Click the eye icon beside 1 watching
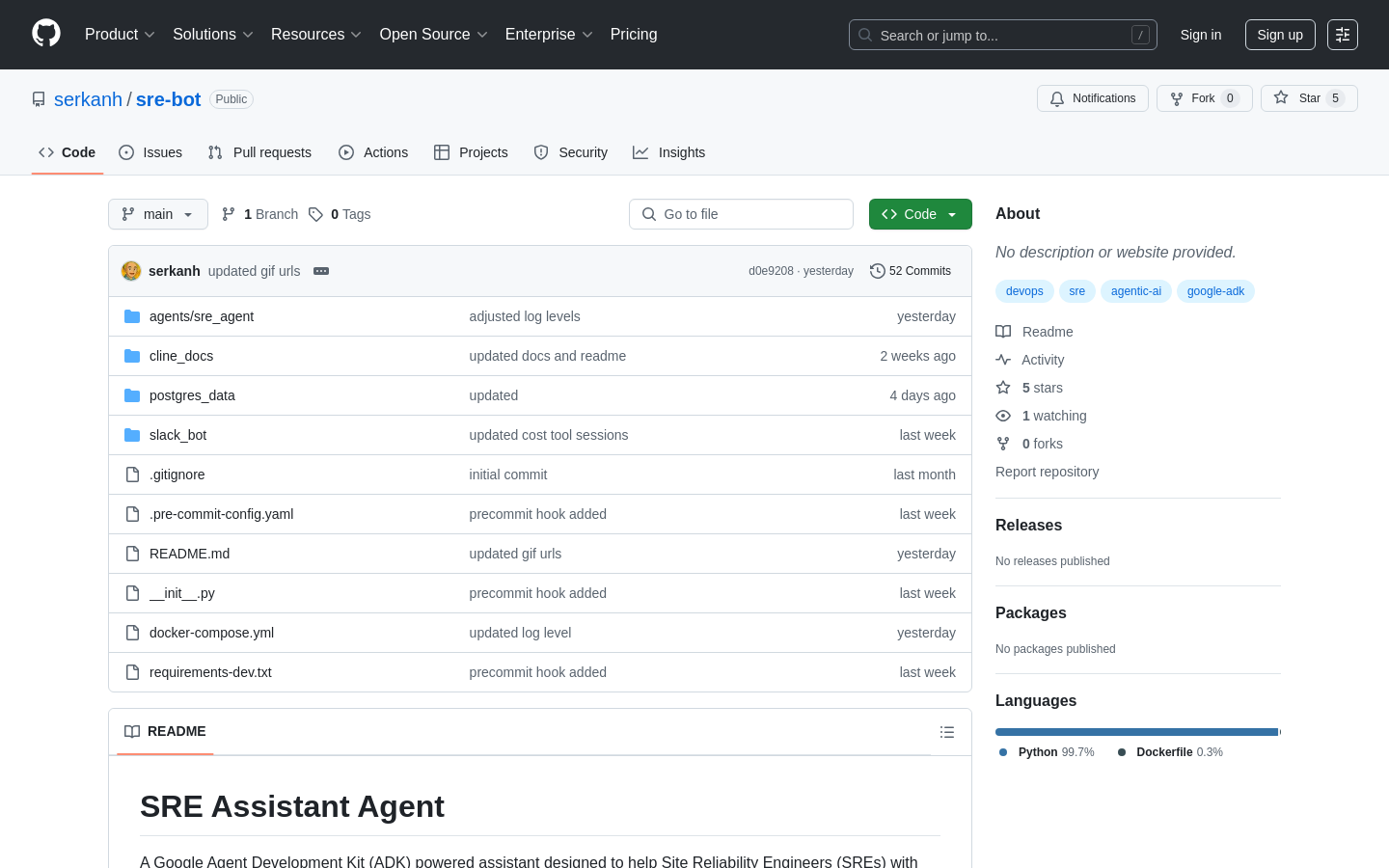 tap(1003, 416)
